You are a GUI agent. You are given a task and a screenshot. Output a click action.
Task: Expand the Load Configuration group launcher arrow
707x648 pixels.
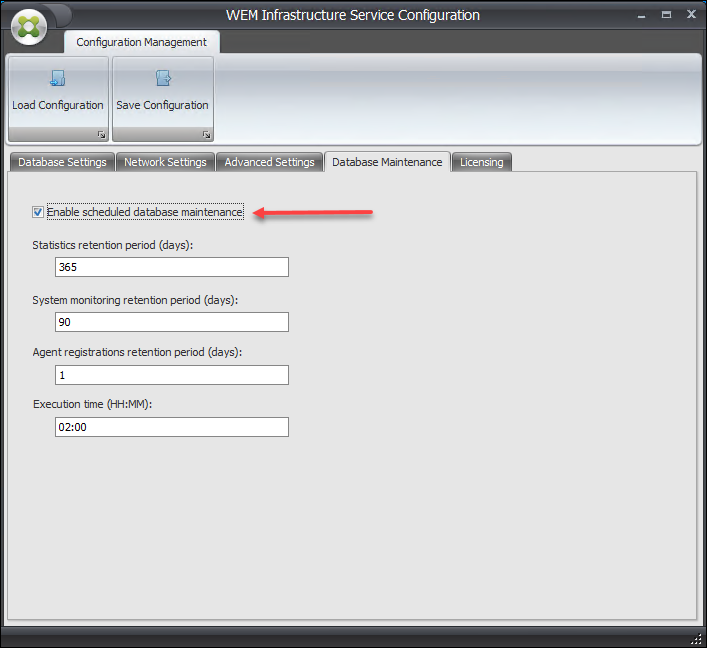101,134
